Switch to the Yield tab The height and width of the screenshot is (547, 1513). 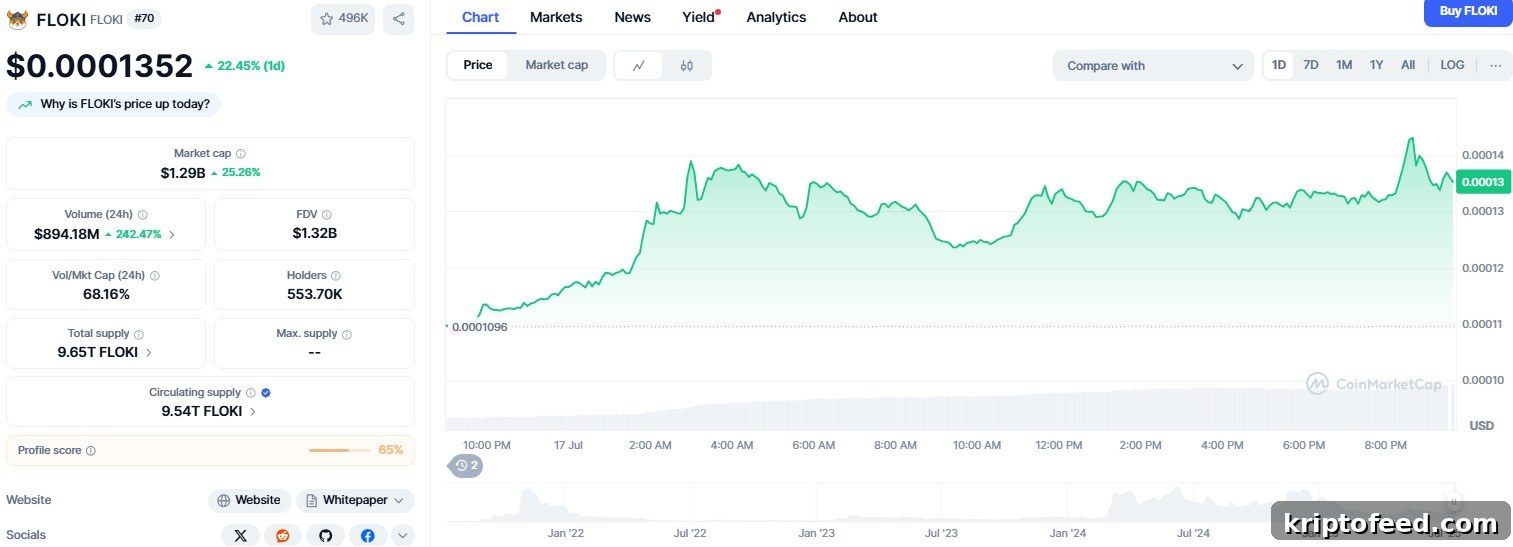[699, 17]
